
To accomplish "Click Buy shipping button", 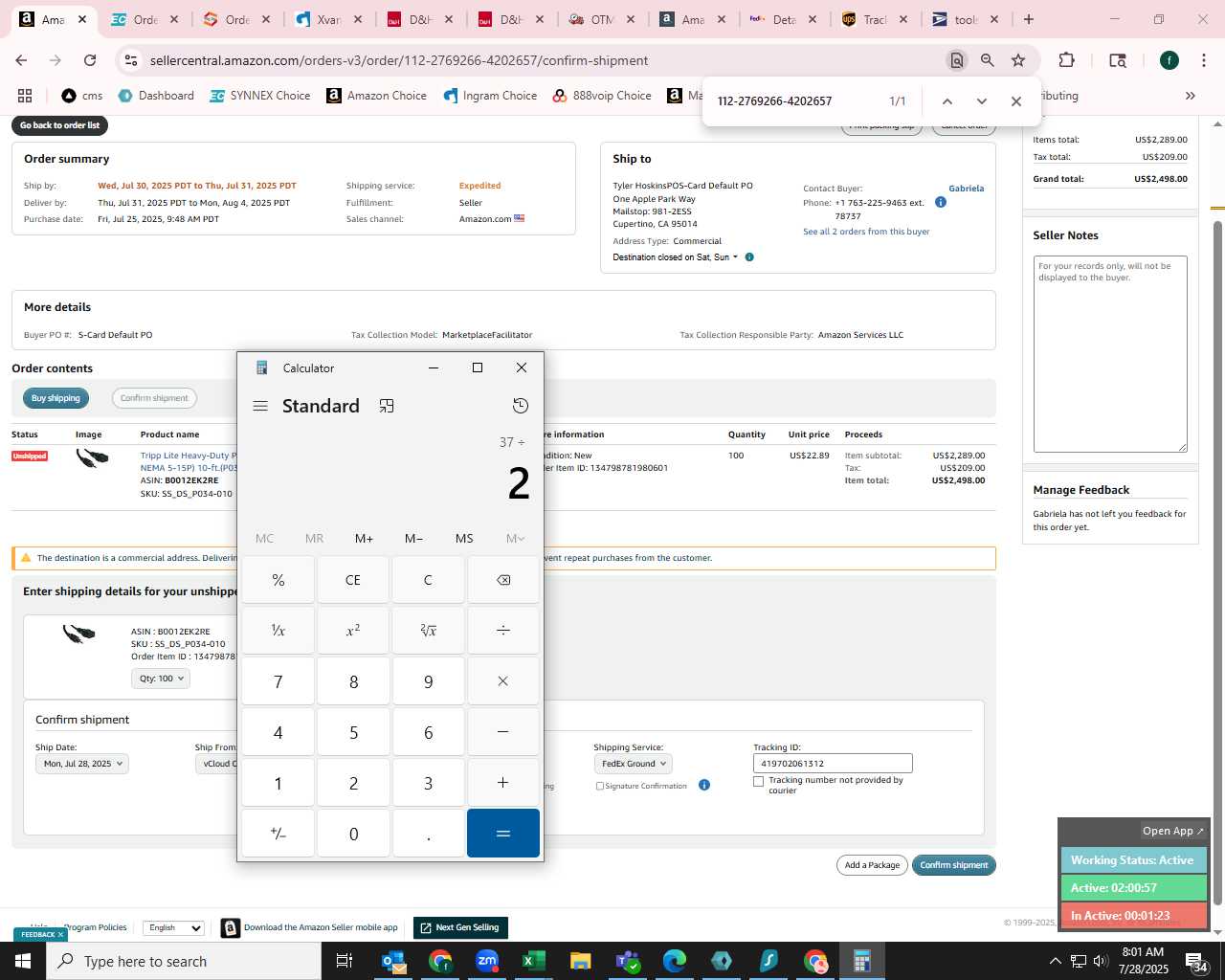I will click(56, 398).
